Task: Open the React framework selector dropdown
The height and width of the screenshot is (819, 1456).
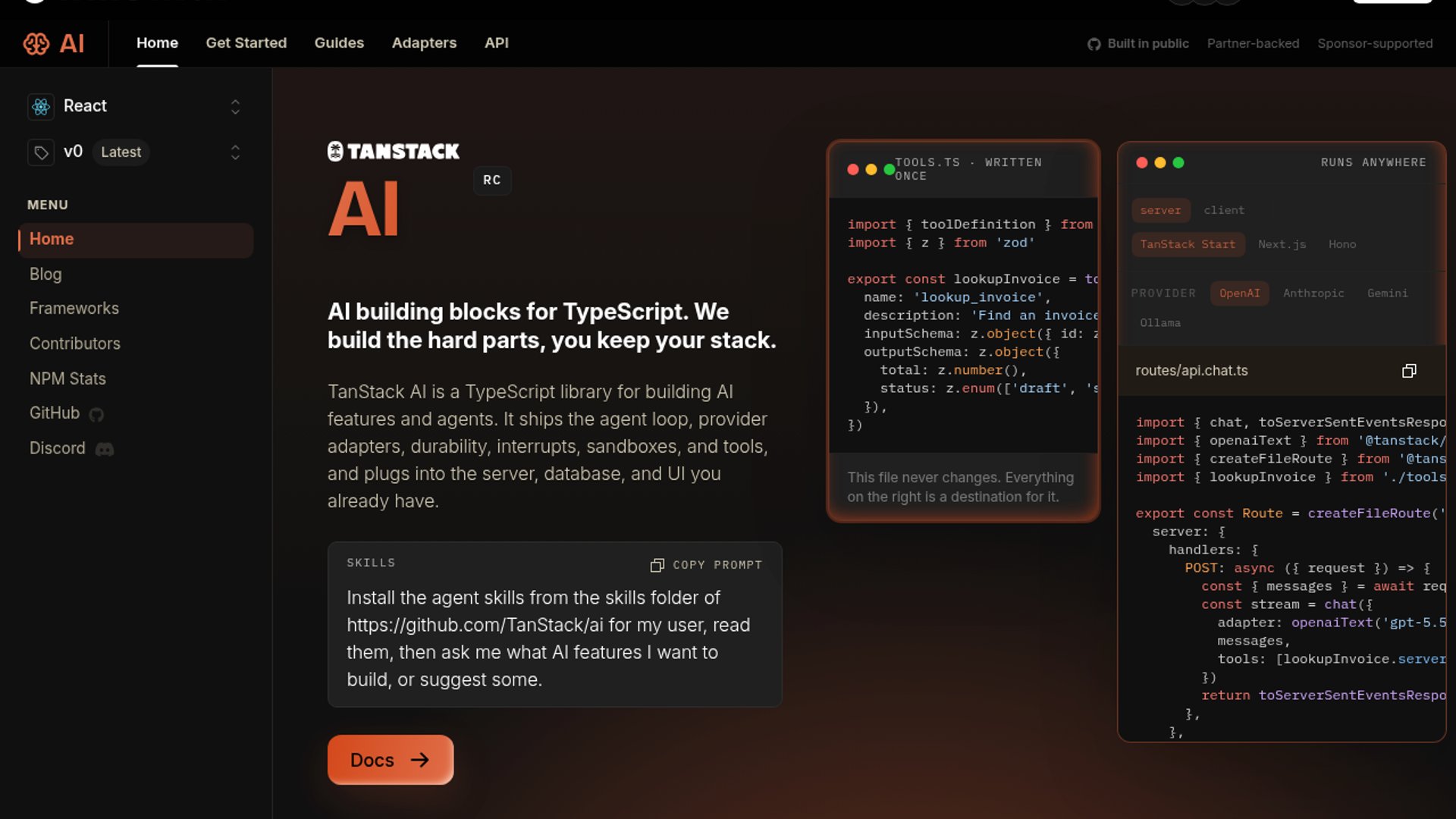Action: tap(136, 106)
